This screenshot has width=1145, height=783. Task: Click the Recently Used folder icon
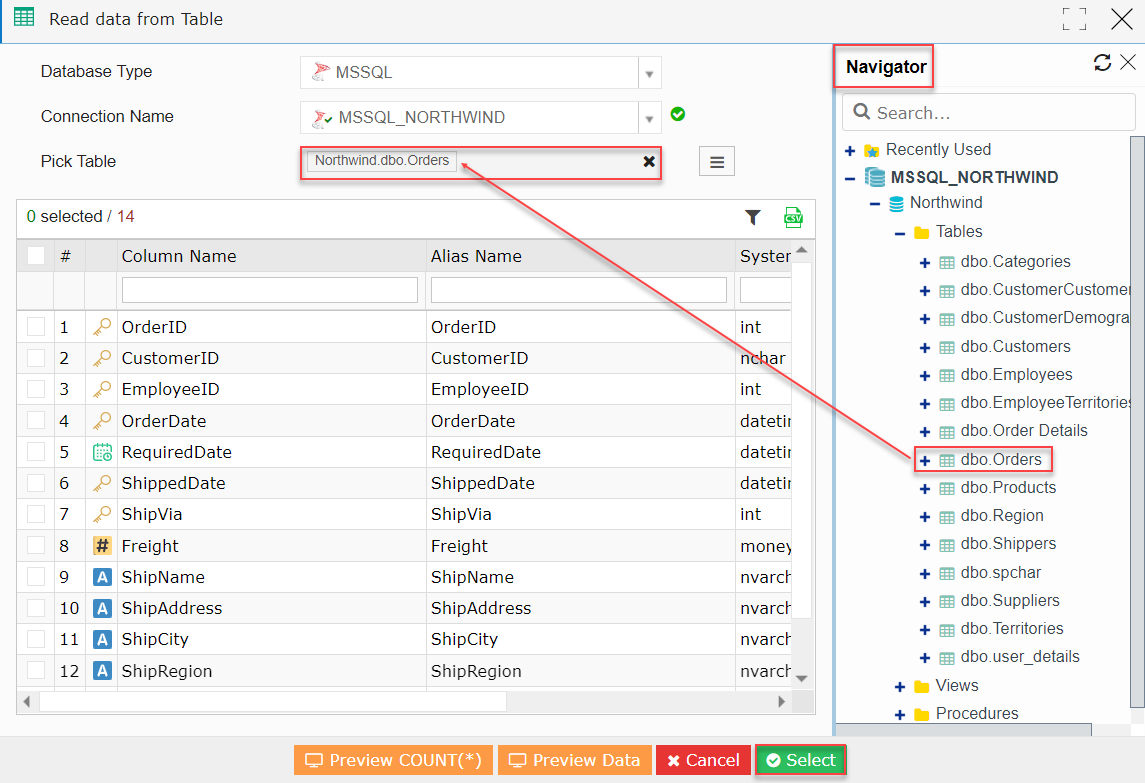coord(871,150)
